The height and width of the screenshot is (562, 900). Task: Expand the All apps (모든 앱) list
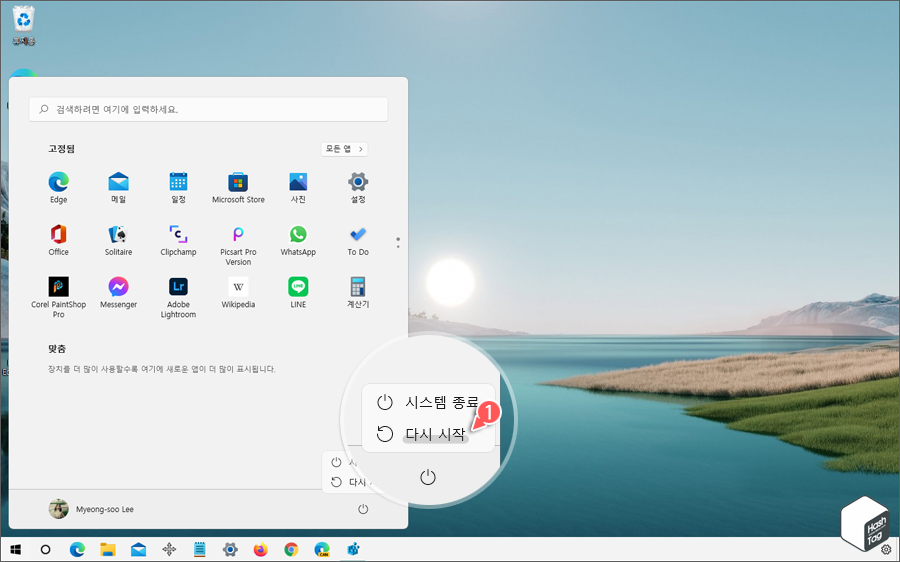344,149
